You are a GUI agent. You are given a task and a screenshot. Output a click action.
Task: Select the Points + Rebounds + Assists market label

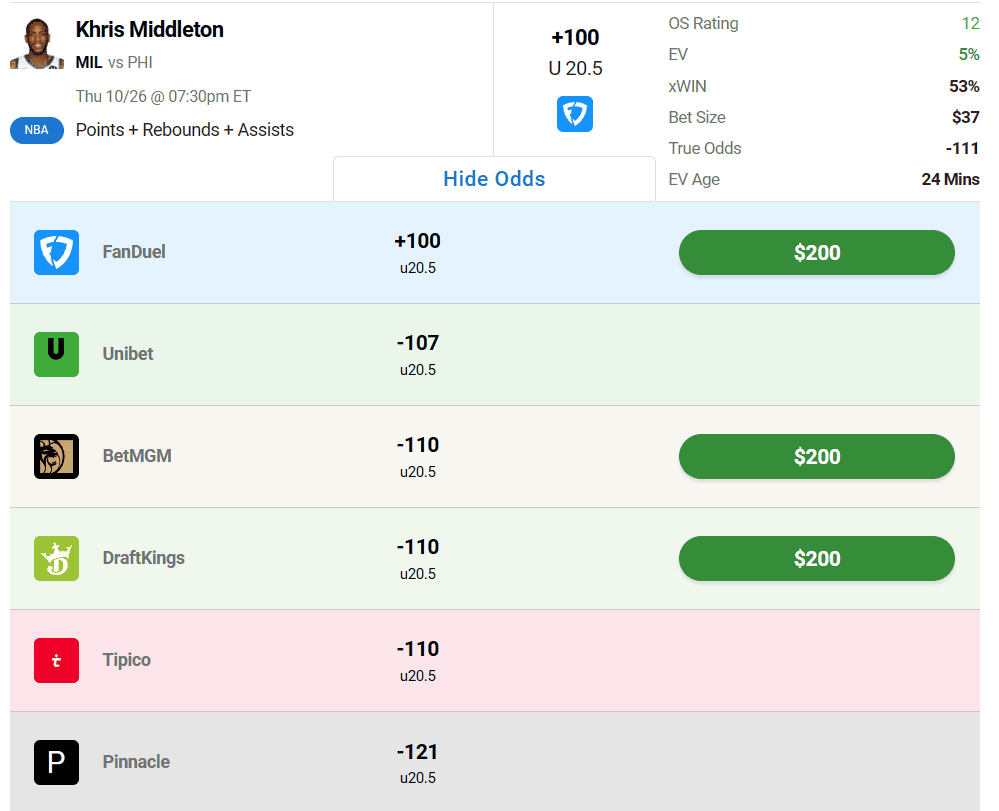185,130
